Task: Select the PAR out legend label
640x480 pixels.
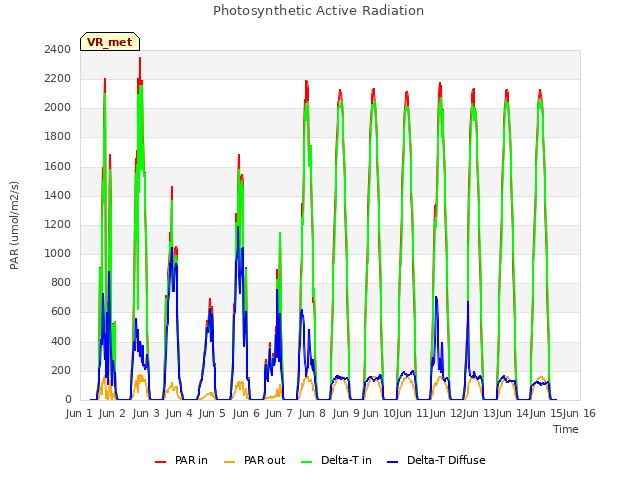Action: (264, 460)
